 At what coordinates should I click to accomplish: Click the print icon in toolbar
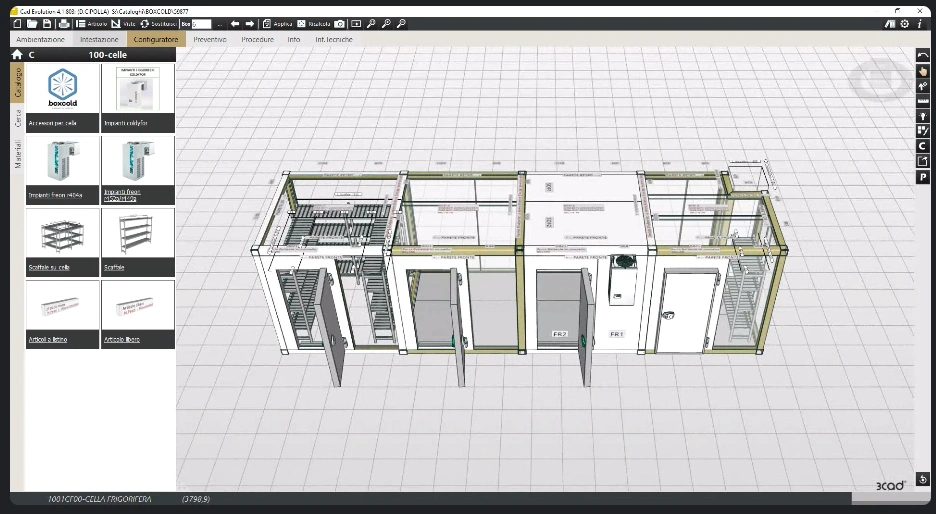(x=62, y=23)
